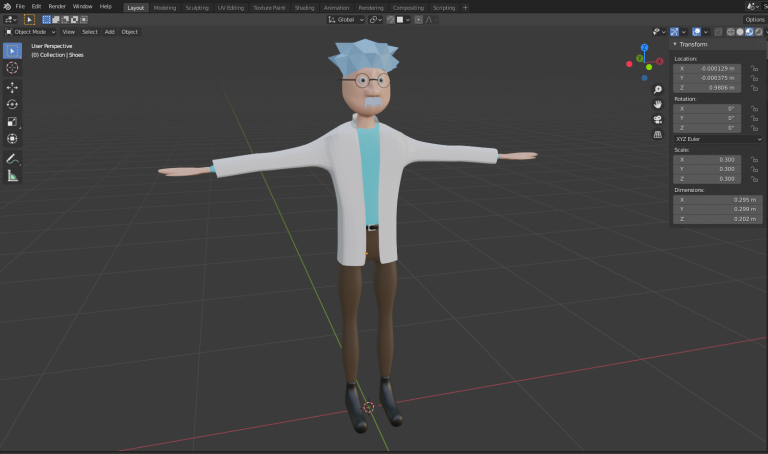Click the red X axis gizmo handle

660,61
